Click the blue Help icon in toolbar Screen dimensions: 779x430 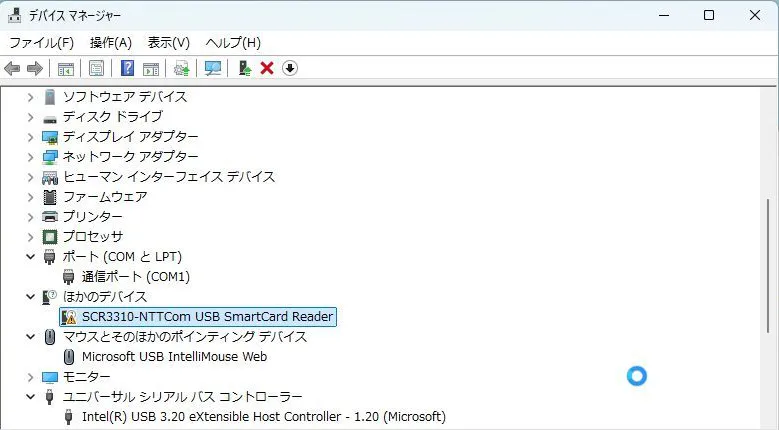(x=127, y=68)
